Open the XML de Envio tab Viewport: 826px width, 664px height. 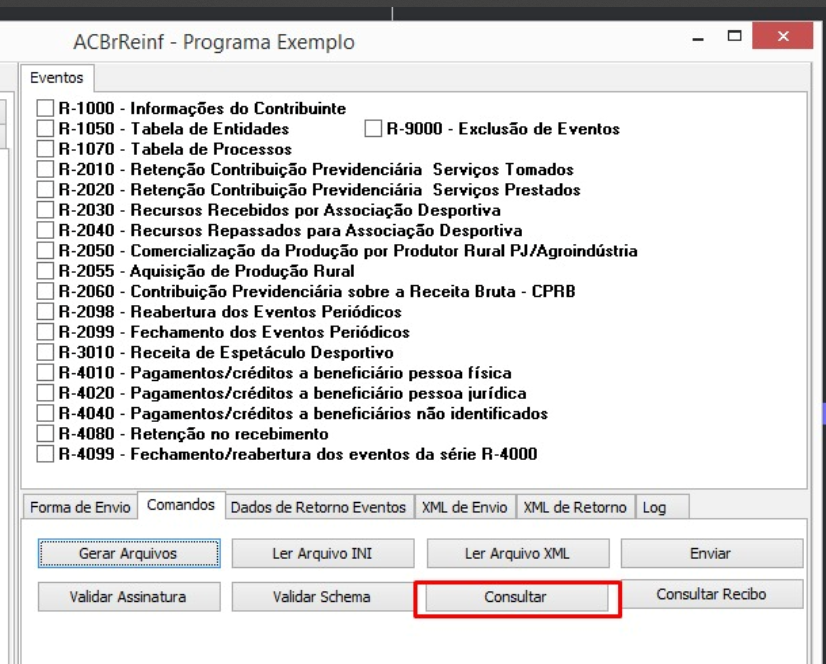(x=465, y=507)
